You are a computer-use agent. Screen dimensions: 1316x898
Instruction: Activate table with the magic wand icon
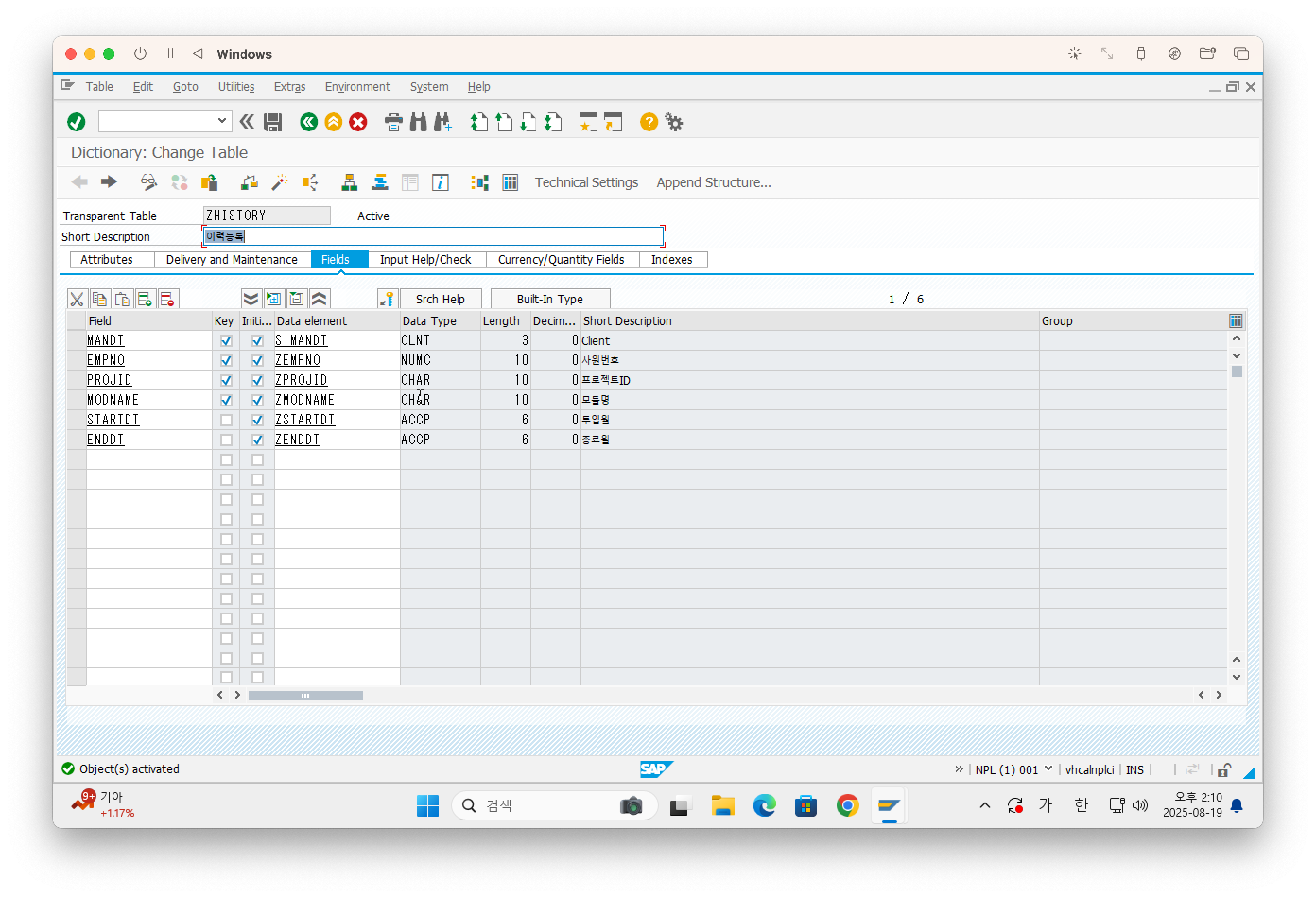click(280, 182)
